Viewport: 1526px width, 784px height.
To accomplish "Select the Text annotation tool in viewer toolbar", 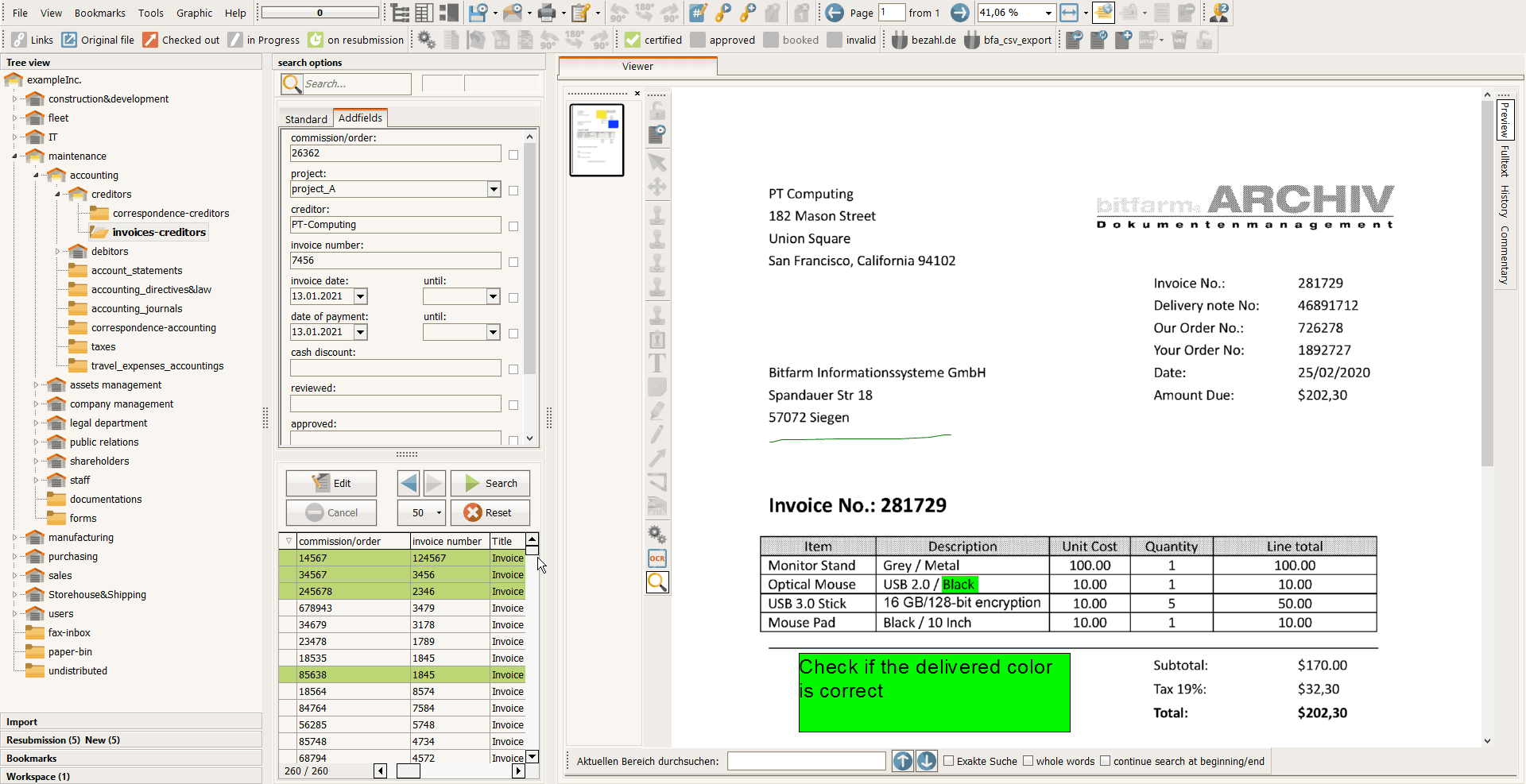I will pos(657,363).
